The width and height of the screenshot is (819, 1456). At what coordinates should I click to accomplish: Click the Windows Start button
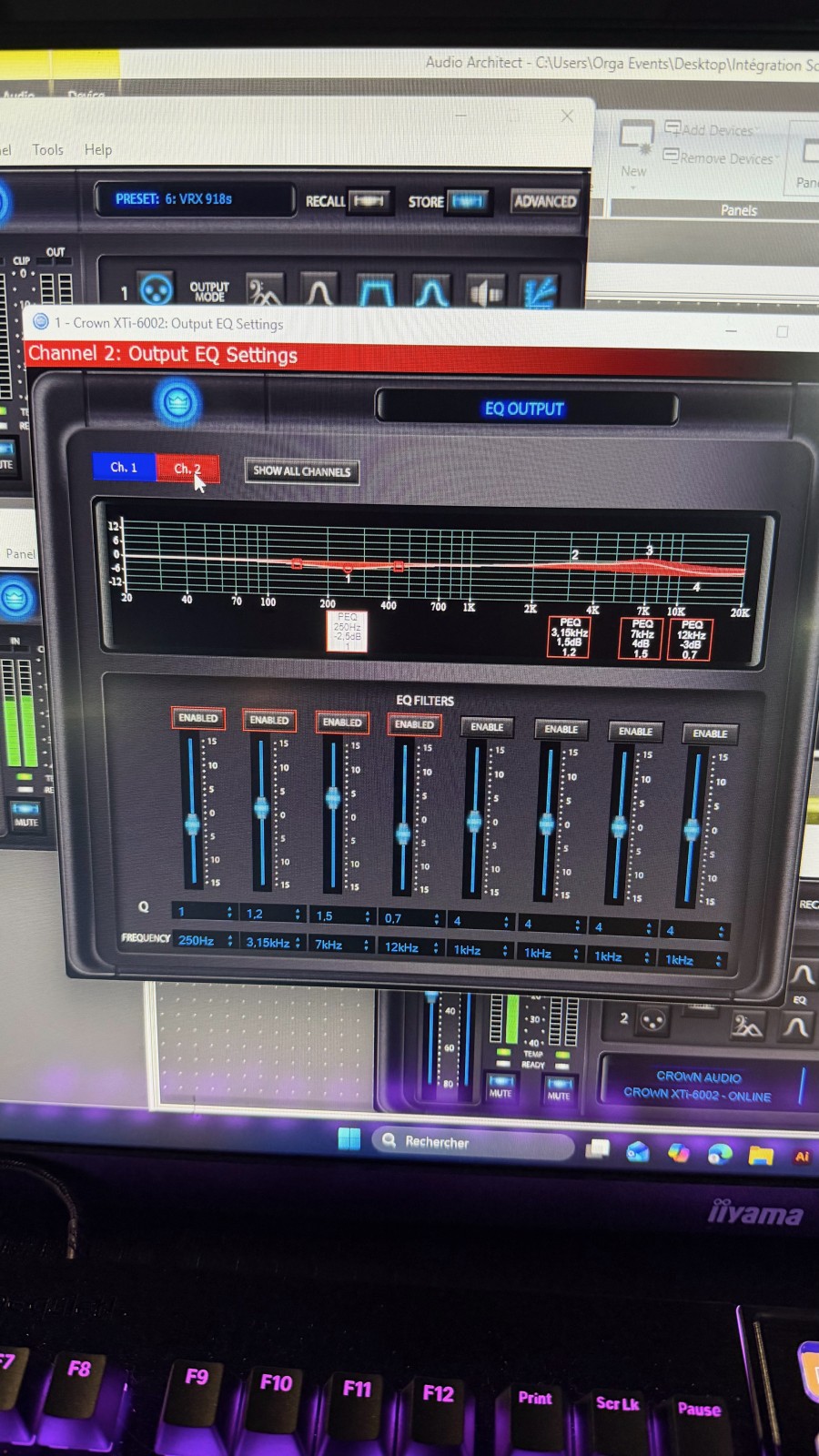[349, 1139]
